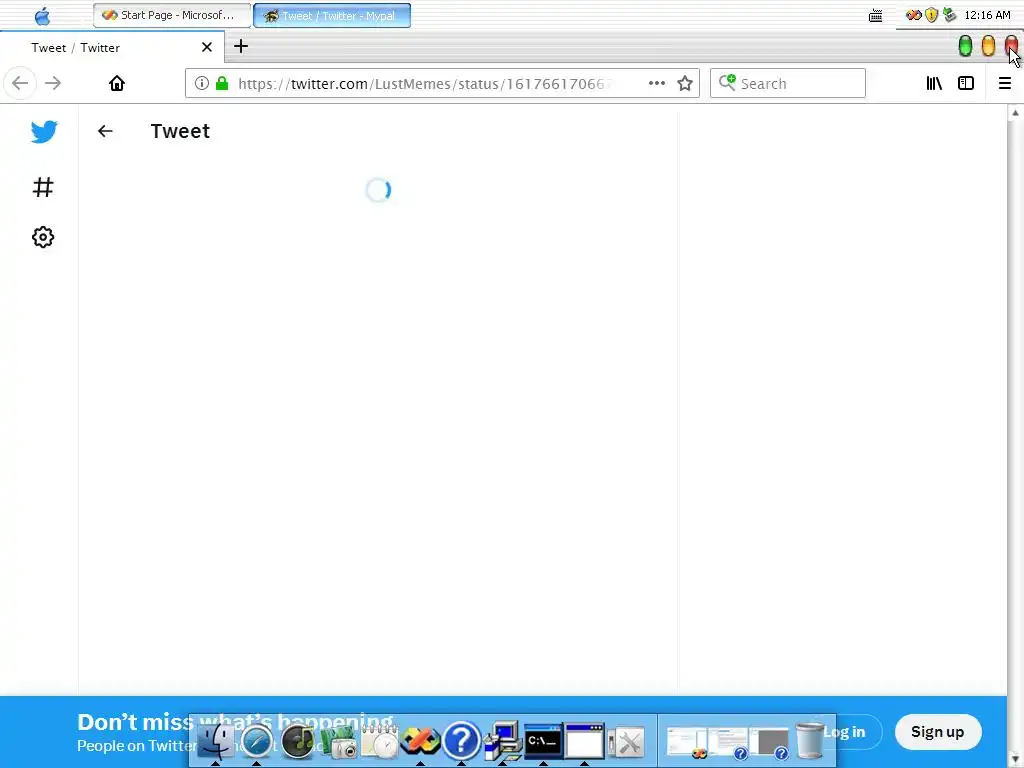Screen dimensions: 1024x768
Task: Open the photo camera dock icon
Action: [x=338, y=743]
